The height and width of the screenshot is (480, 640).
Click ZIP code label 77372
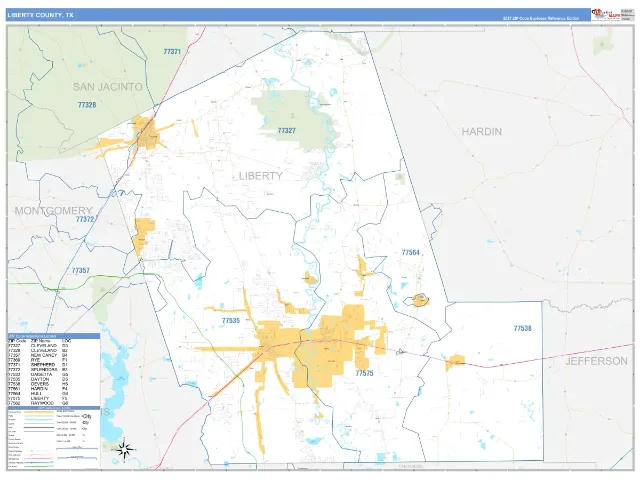pos(85,219)
